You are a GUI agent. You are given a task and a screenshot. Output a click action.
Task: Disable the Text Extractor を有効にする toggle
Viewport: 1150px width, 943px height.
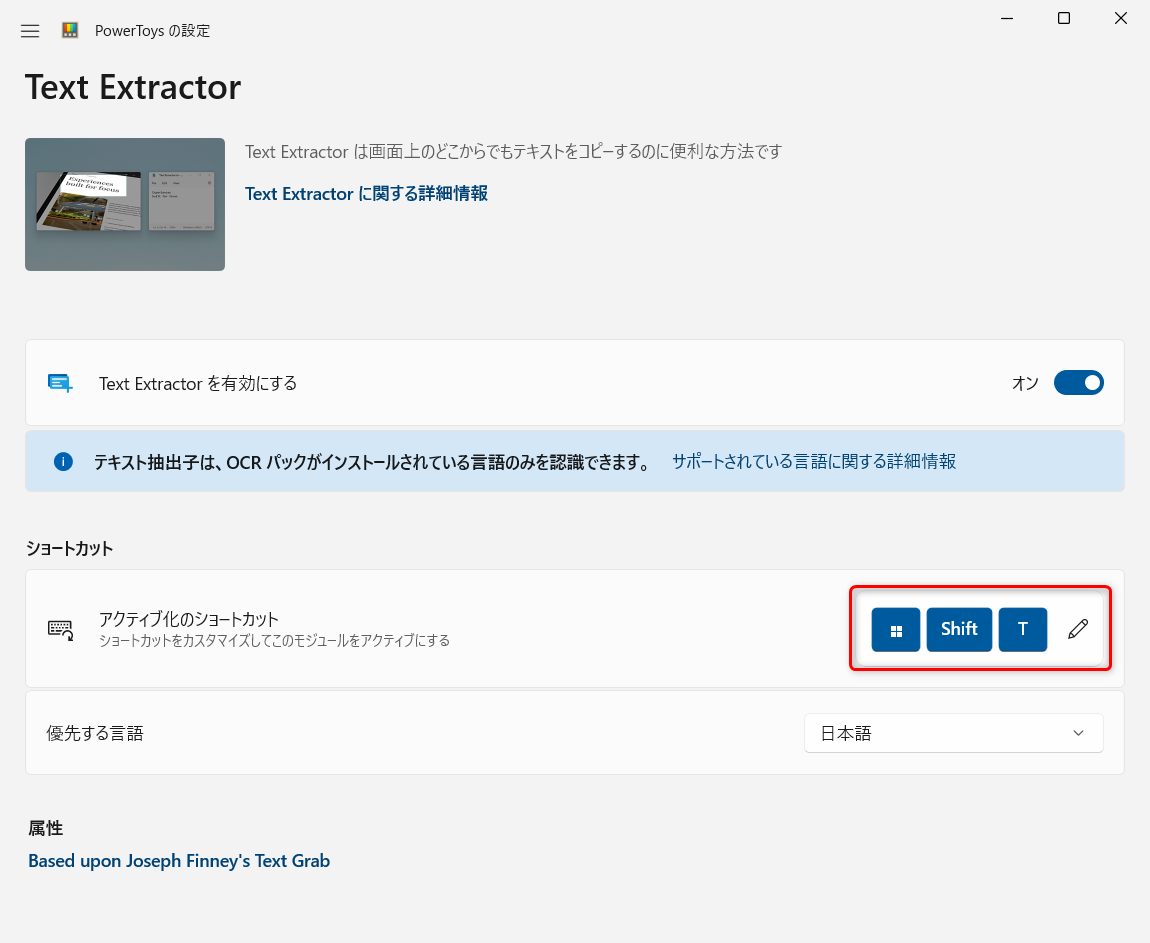click(x=1078, y=382)
